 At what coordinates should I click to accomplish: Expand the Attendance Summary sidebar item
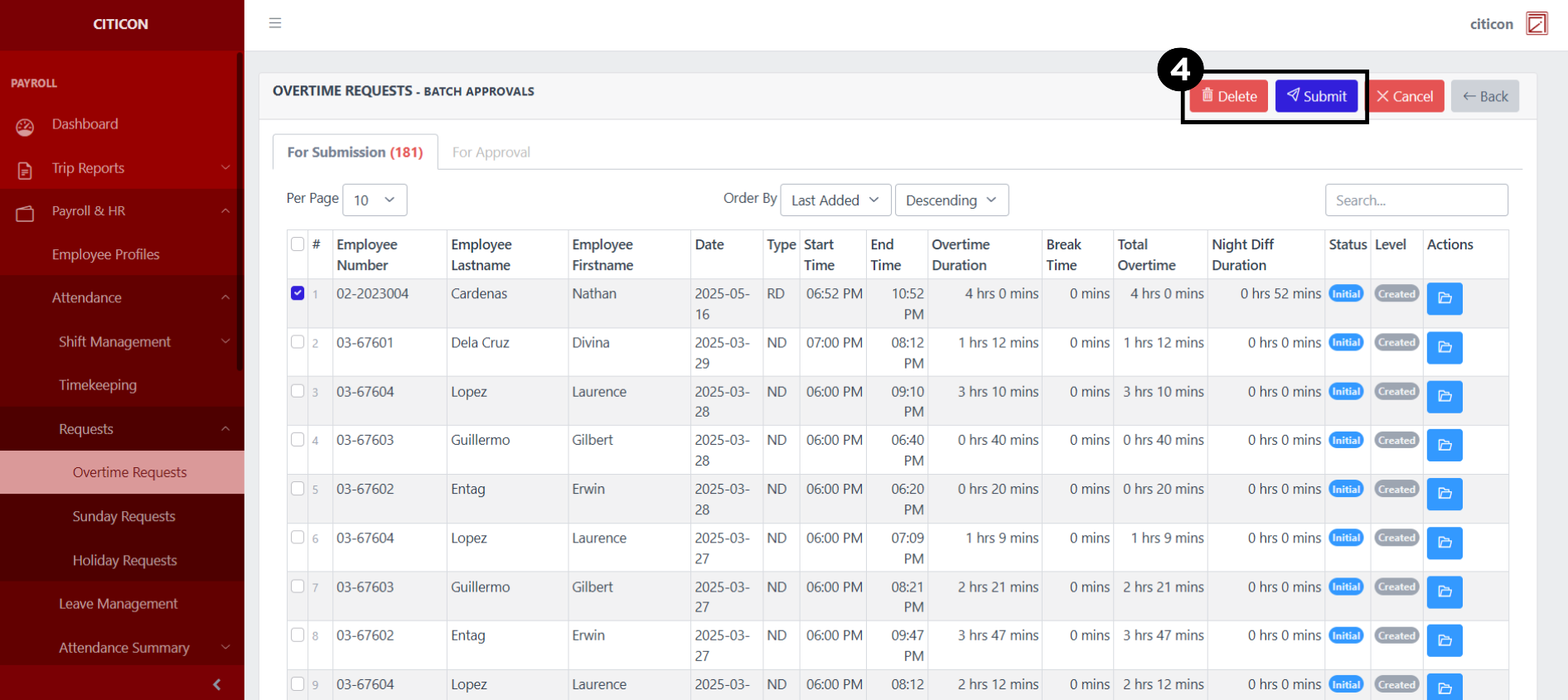(124, 648)
